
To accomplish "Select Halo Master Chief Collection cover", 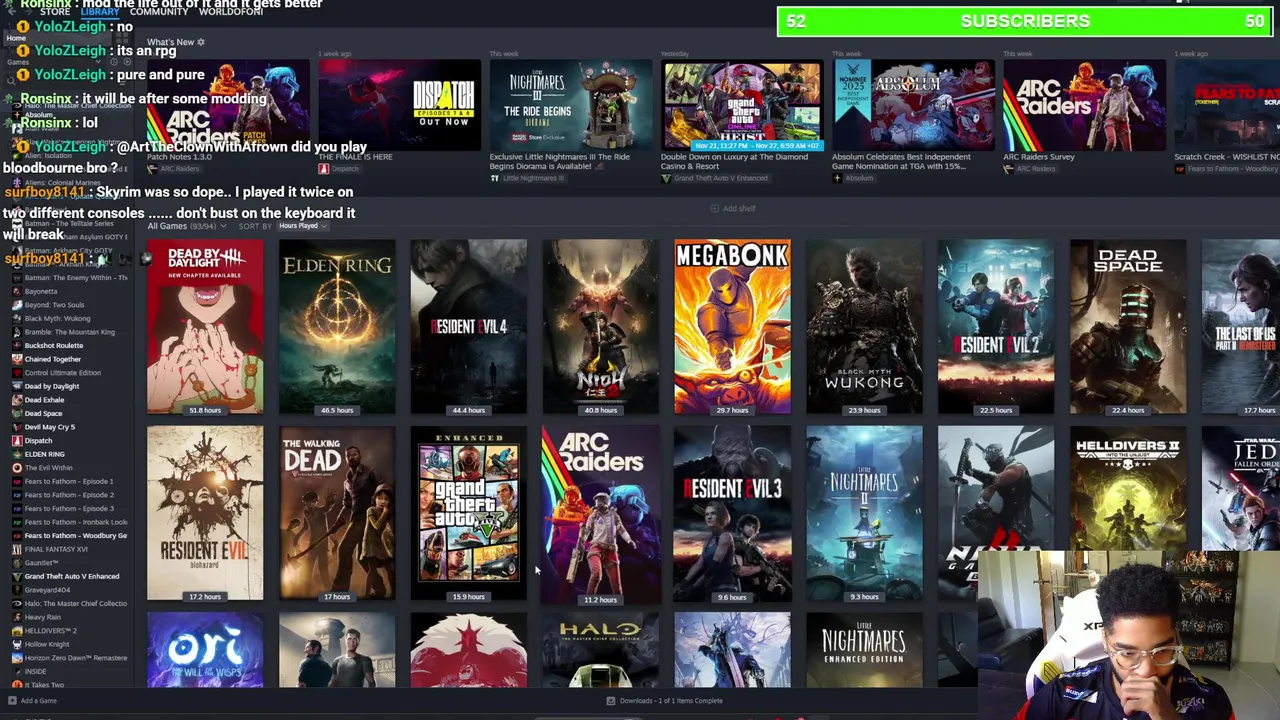I will 600,650.
